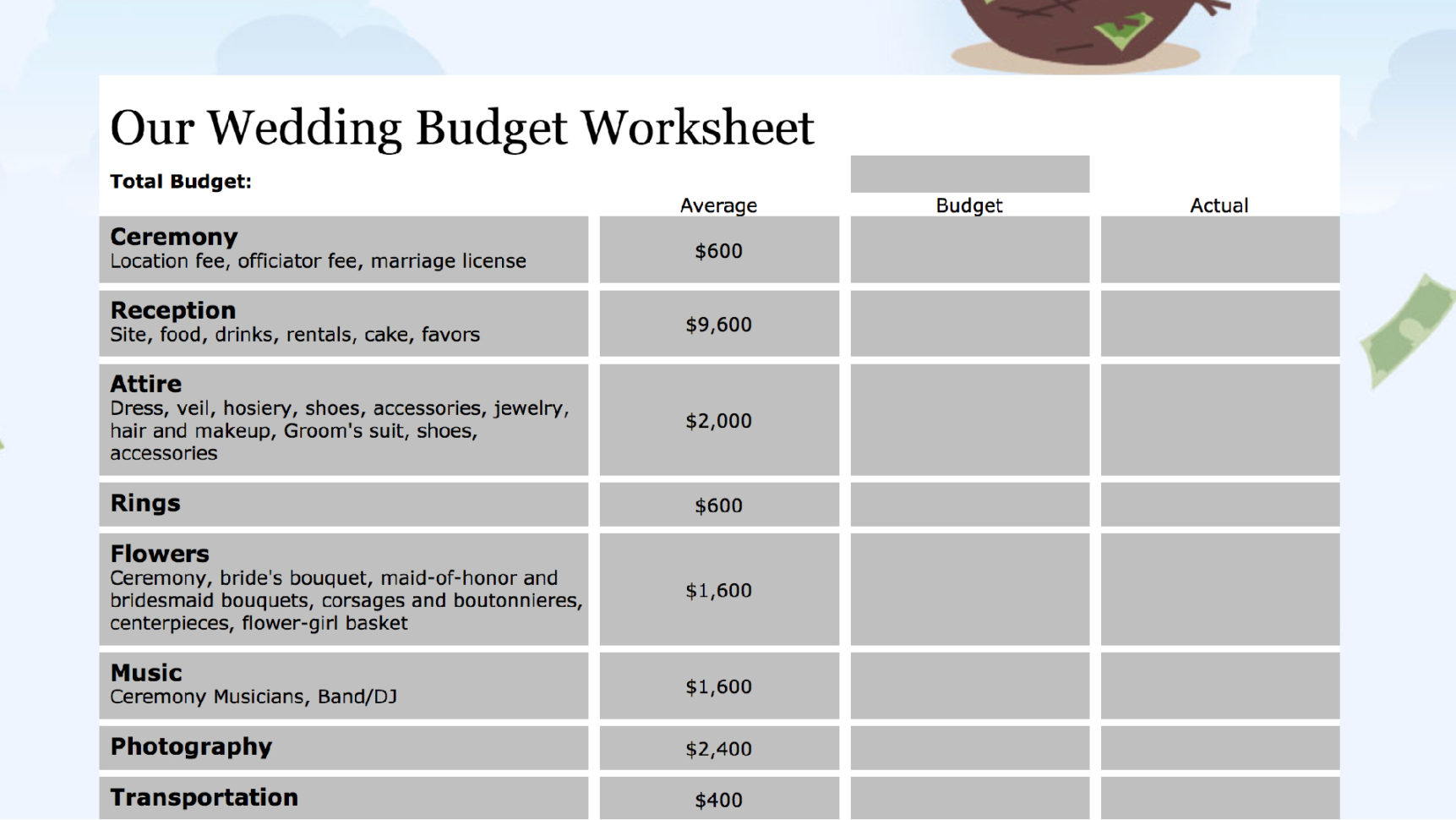Select the Rings row label

coord(145,503)
